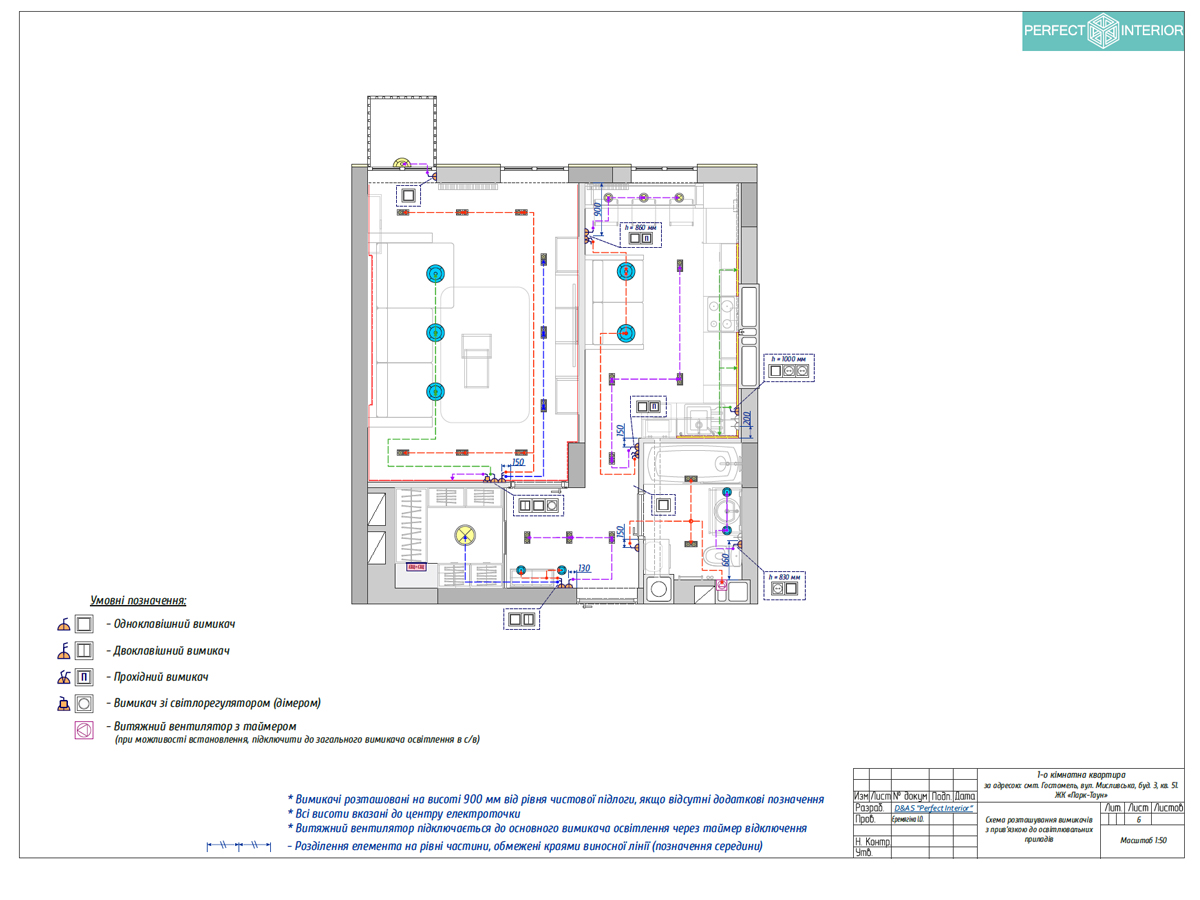Select the yellow ceiling lamp in wardrobe

[x=464, y=535]
